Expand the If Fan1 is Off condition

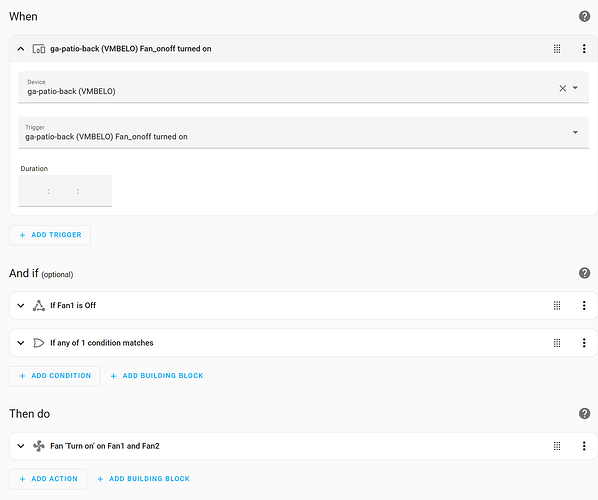21,305
